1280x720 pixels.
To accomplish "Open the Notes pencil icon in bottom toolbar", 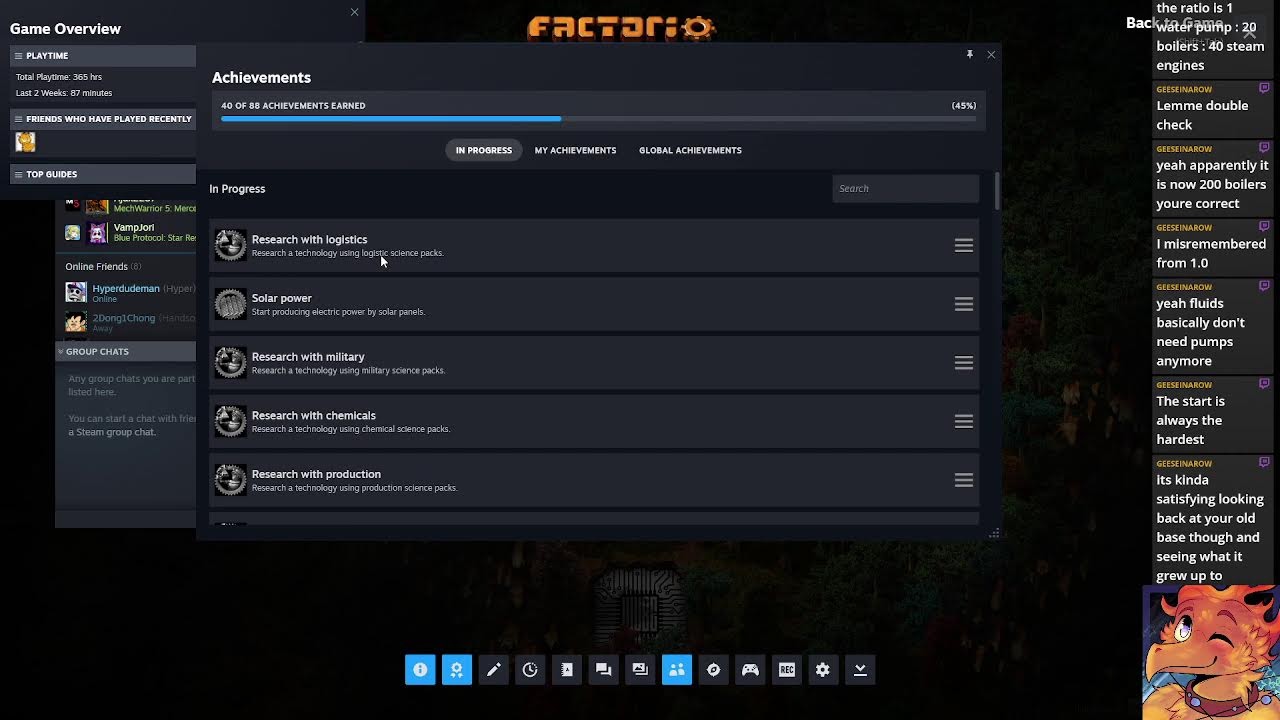I will tap(493, 670).
